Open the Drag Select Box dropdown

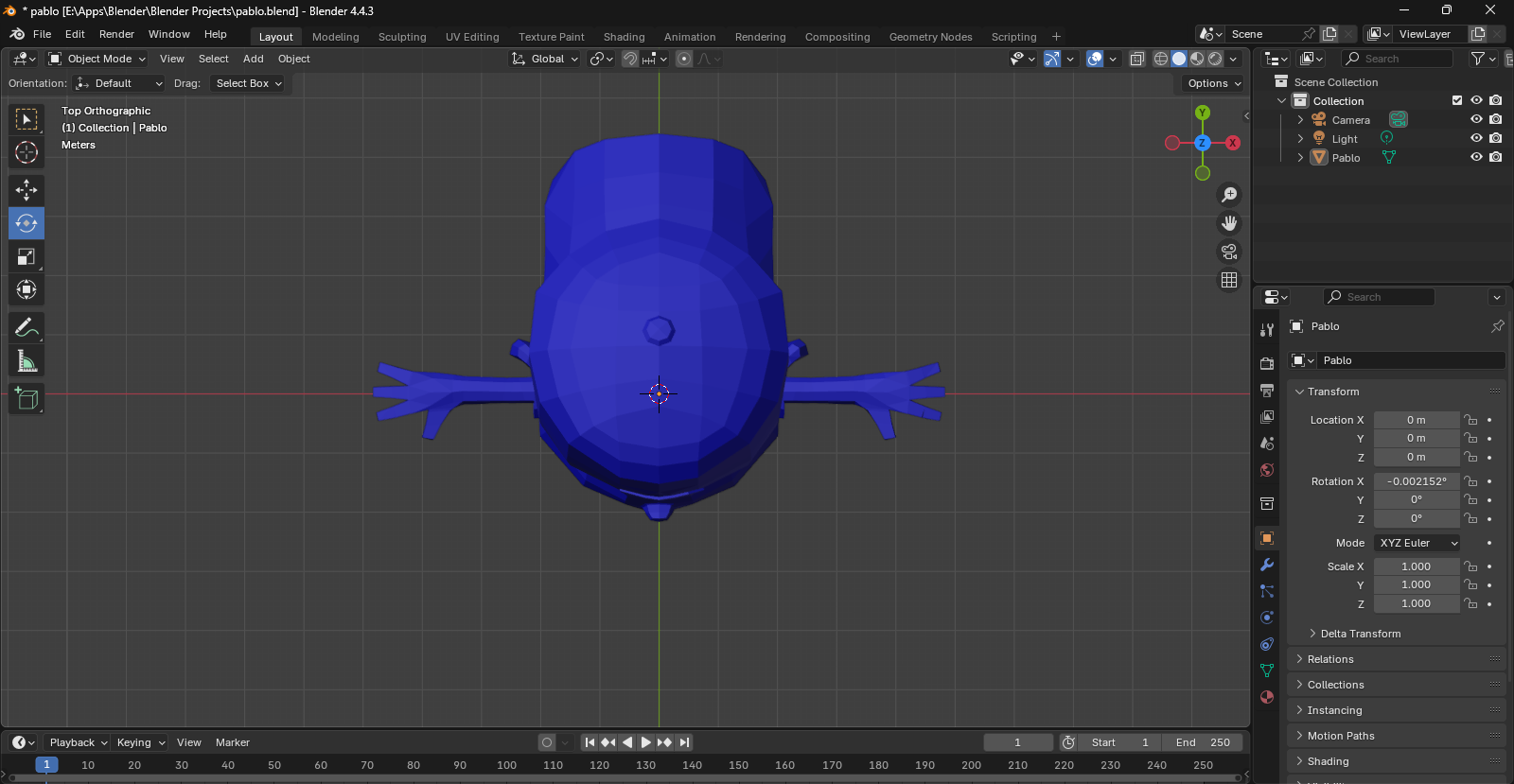248,83
